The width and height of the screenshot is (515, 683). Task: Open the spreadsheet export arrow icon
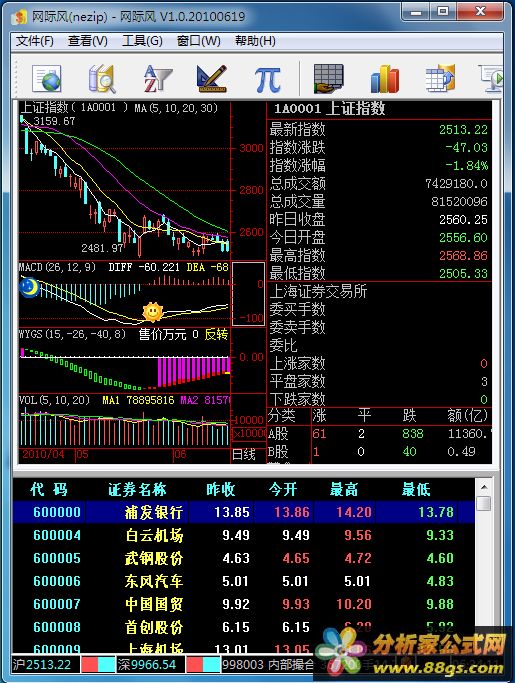click(440, 78)
